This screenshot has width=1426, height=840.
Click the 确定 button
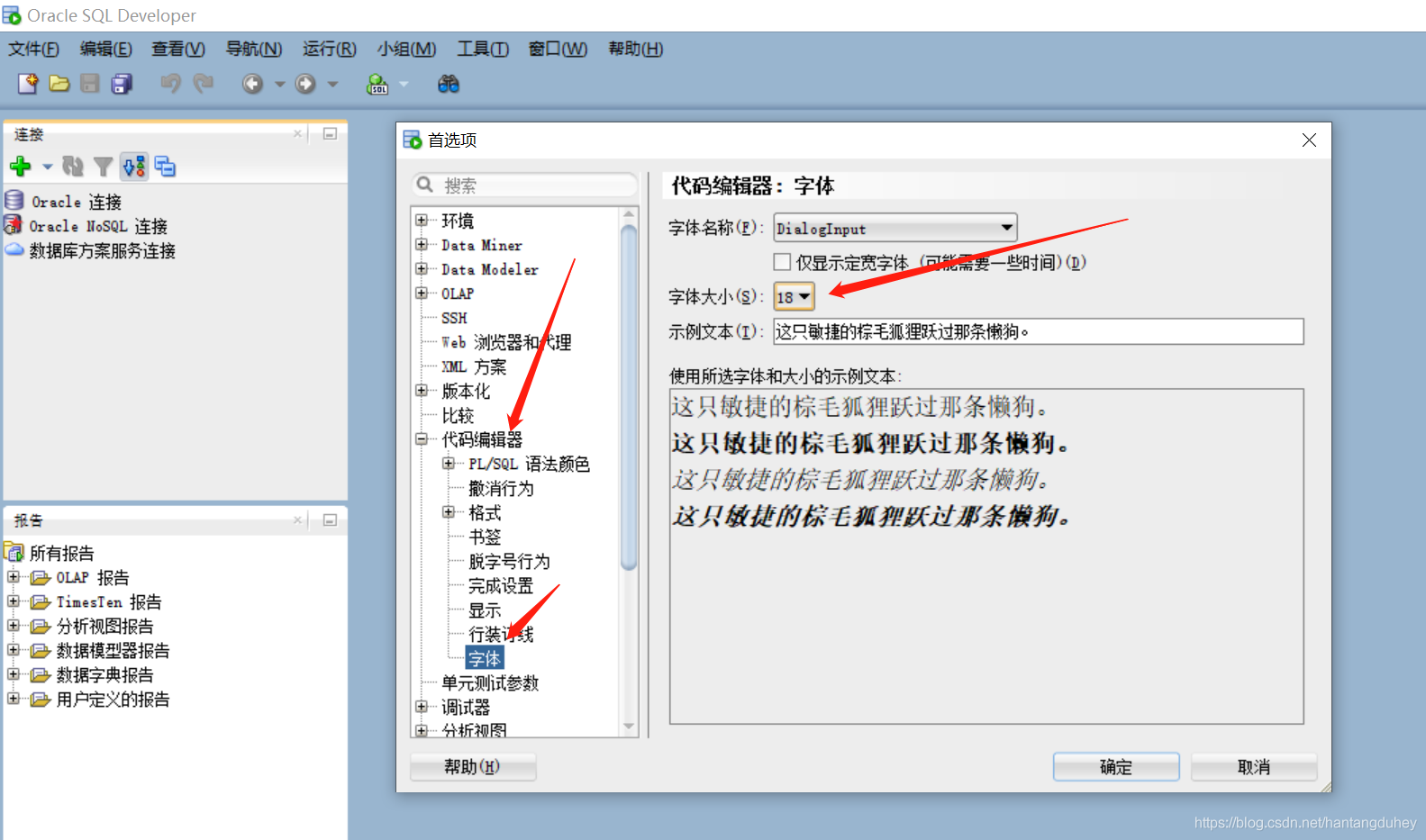[x=1116, y=767]
